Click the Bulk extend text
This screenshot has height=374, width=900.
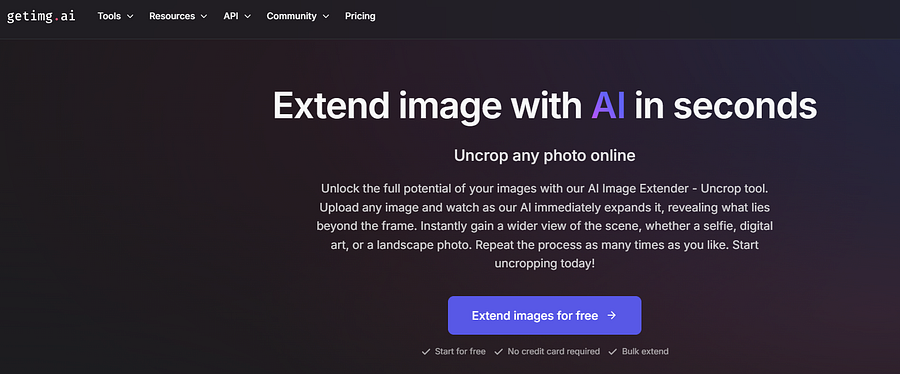(x=645, y=352)
